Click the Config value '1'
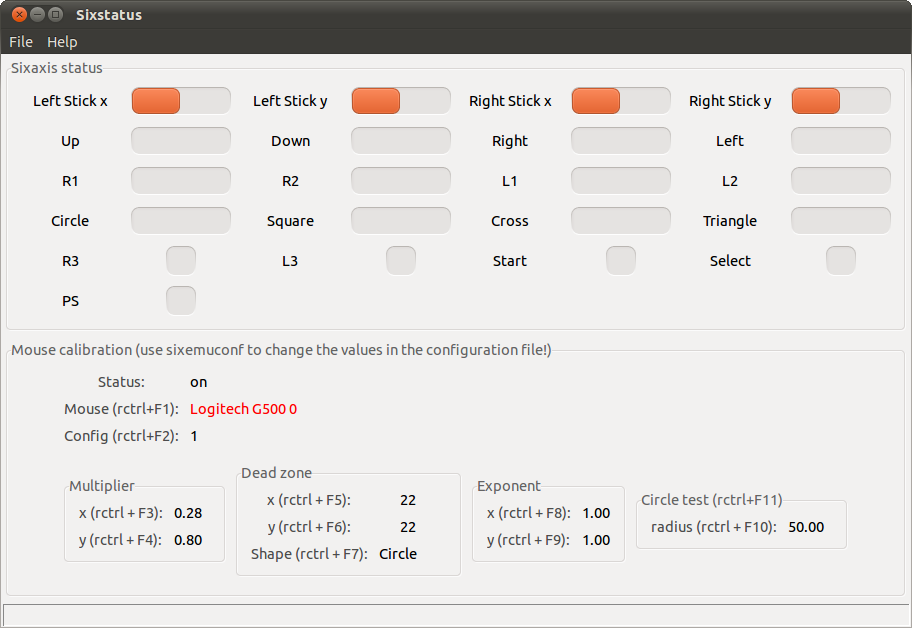Image resolution: width=912 pixels, height=628 pixels. coord(194,436)
